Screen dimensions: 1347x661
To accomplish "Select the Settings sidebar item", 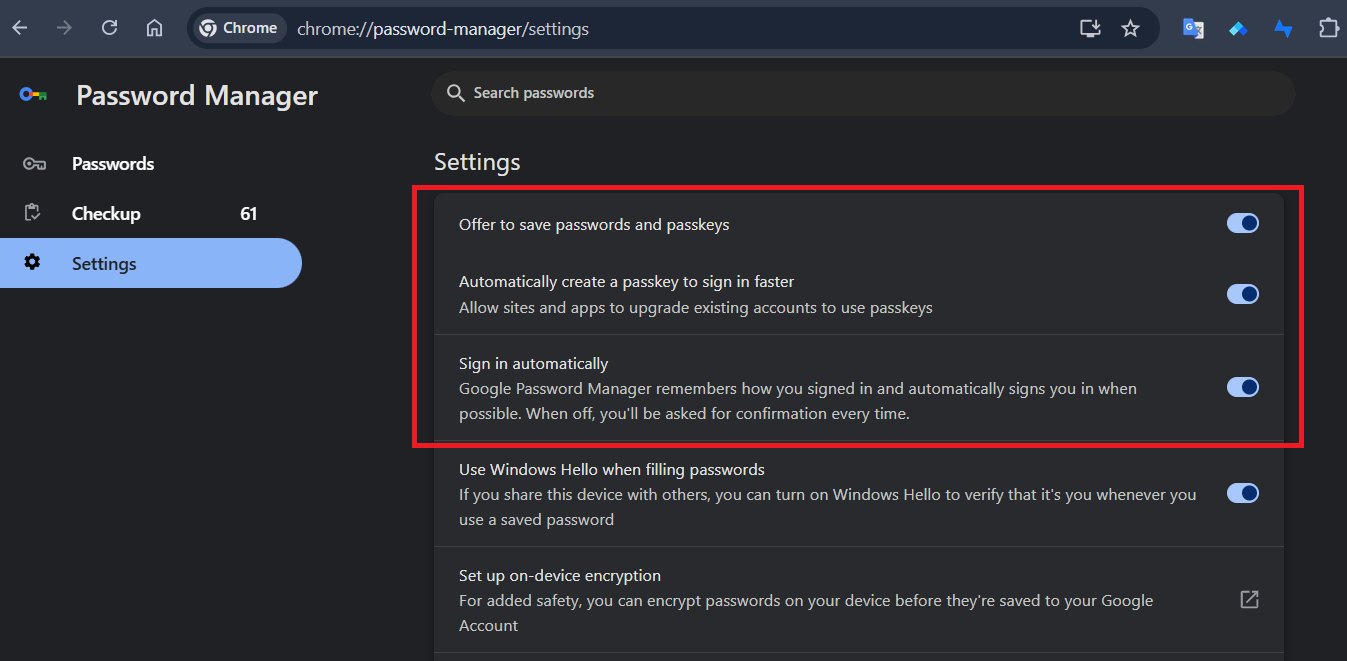I will point(104,264).
